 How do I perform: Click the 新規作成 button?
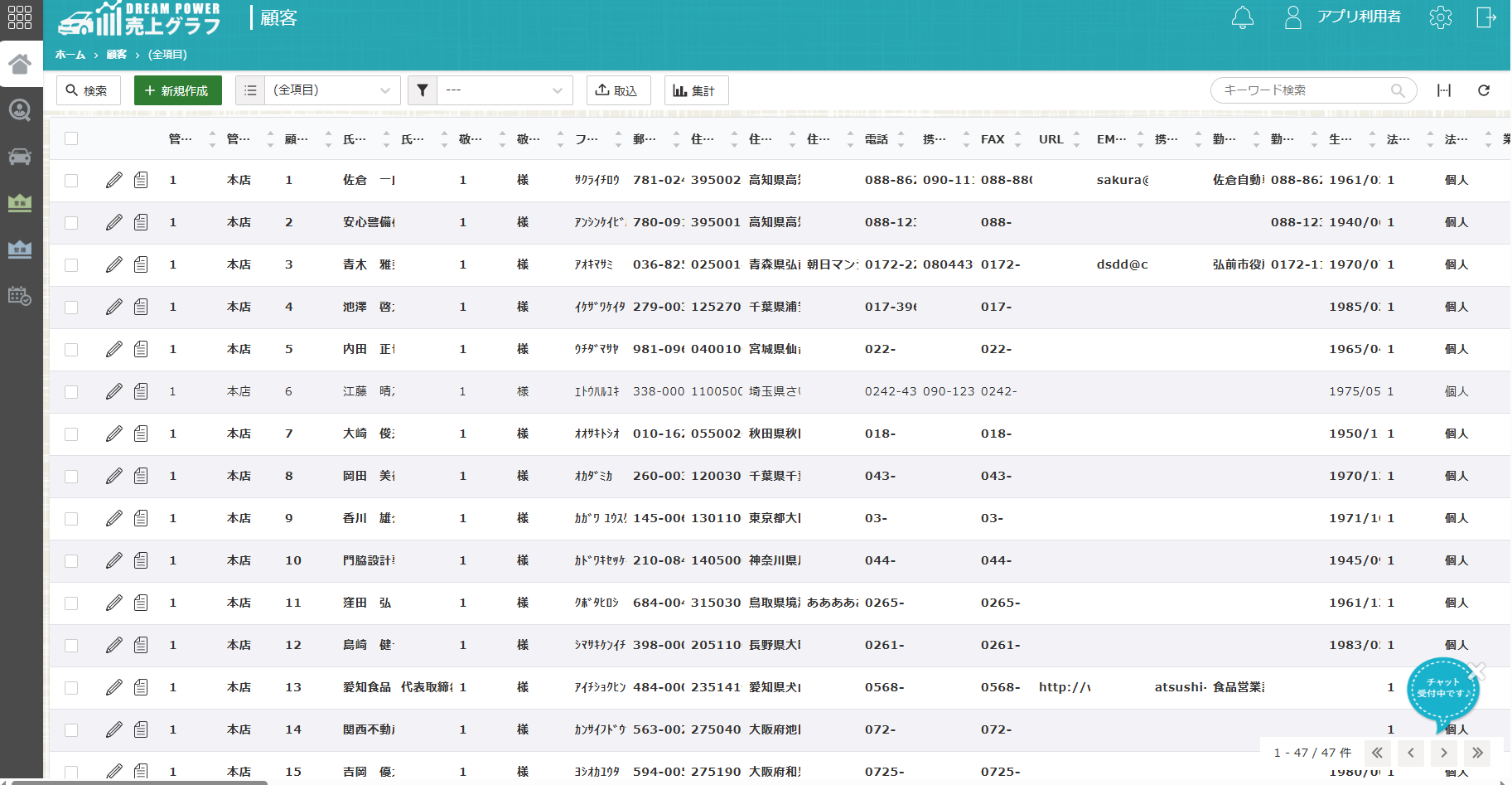[x=177, y=90]
